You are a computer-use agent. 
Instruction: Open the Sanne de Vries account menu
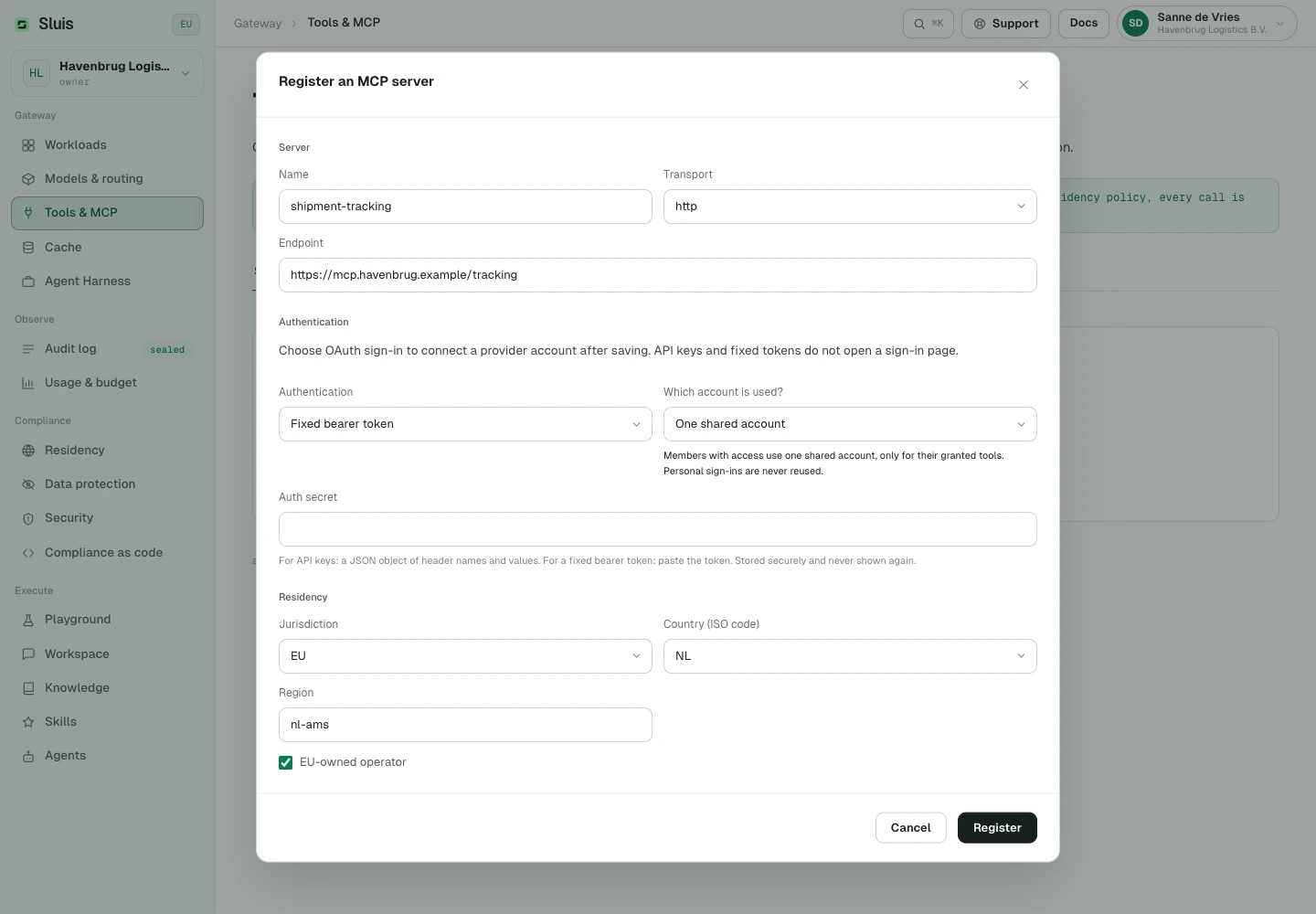(1207, 24)
